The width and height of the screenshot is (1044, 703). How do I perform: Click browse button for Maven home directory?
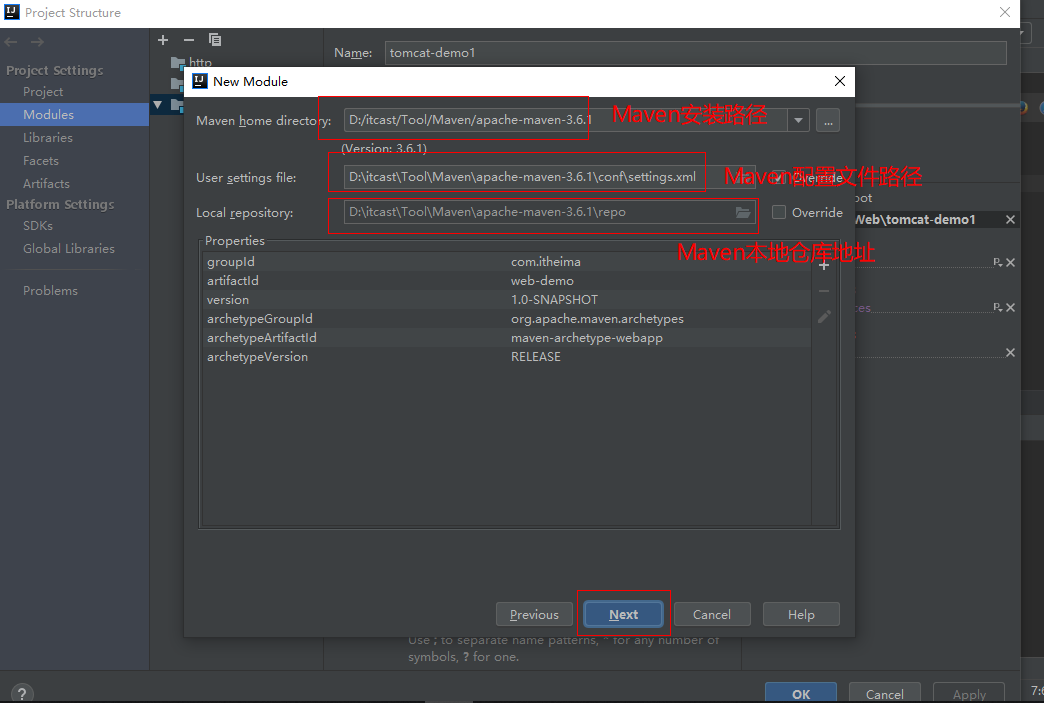827,120
